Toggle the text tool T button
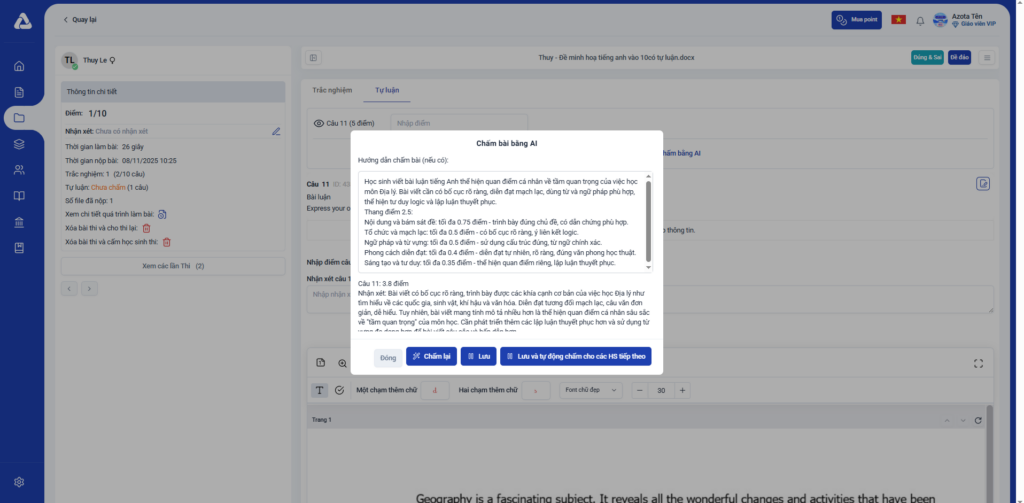 point(320,390)
